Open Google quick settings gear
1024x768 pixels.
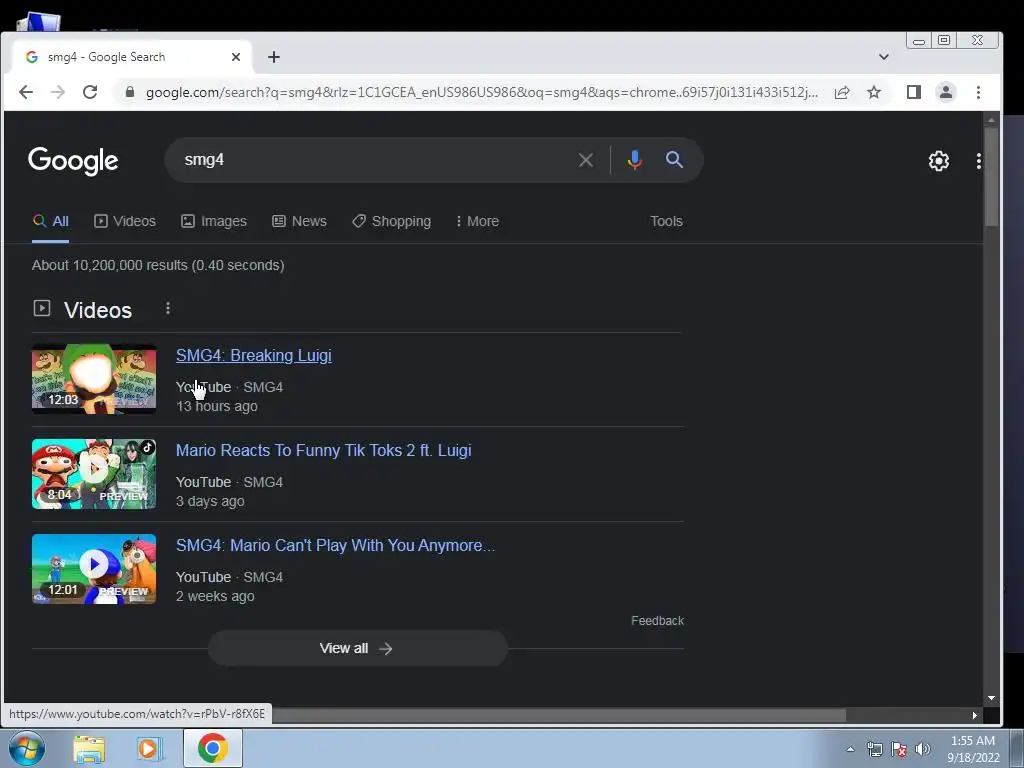pos(938,161)
